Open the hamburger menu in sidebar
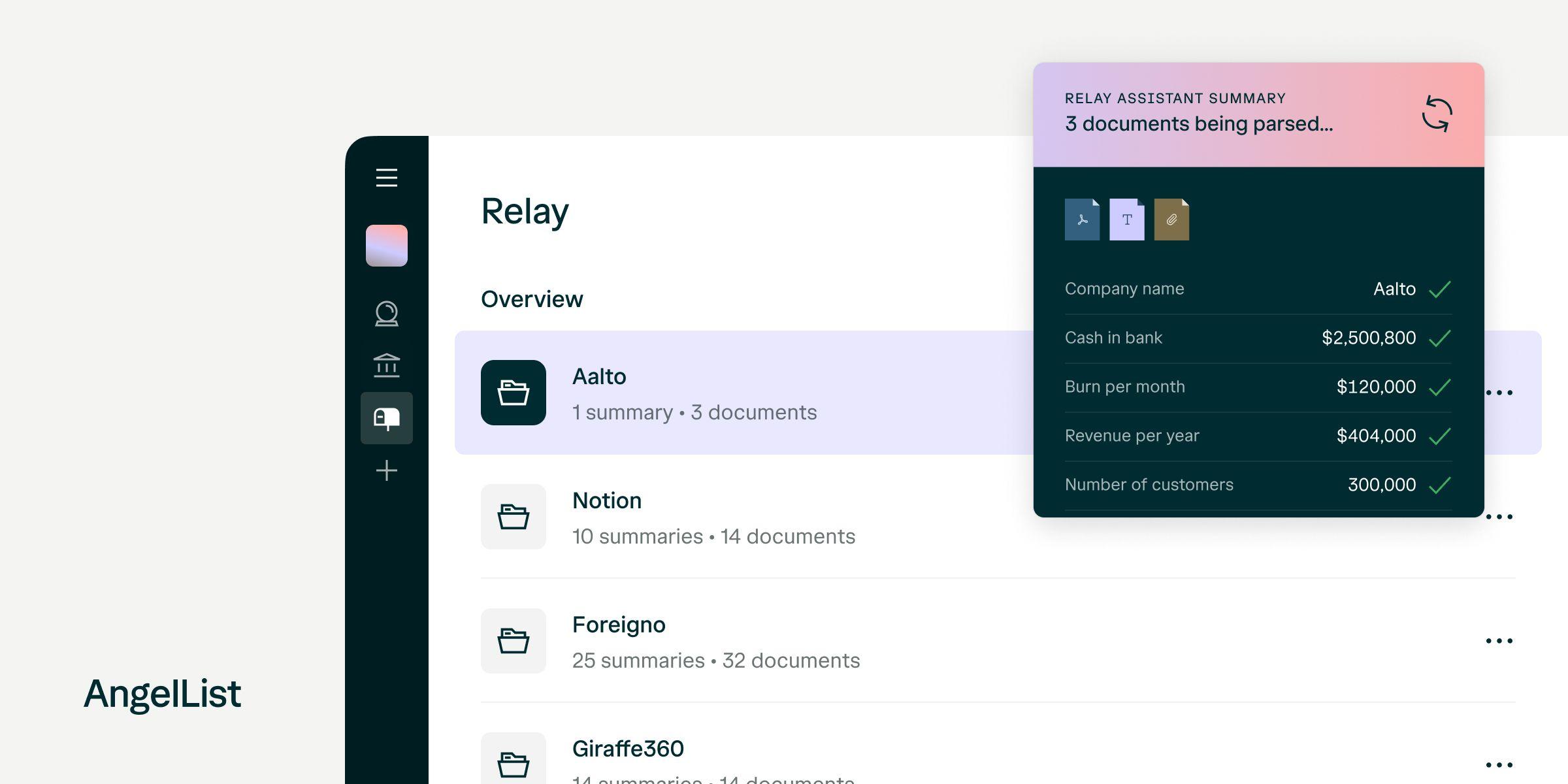1568x784 pixels. (x=386, y=178)
